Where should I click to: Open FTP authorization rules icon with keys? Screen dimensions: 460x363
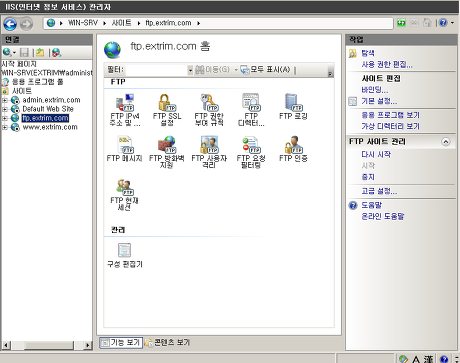click(x=209, y=110)
